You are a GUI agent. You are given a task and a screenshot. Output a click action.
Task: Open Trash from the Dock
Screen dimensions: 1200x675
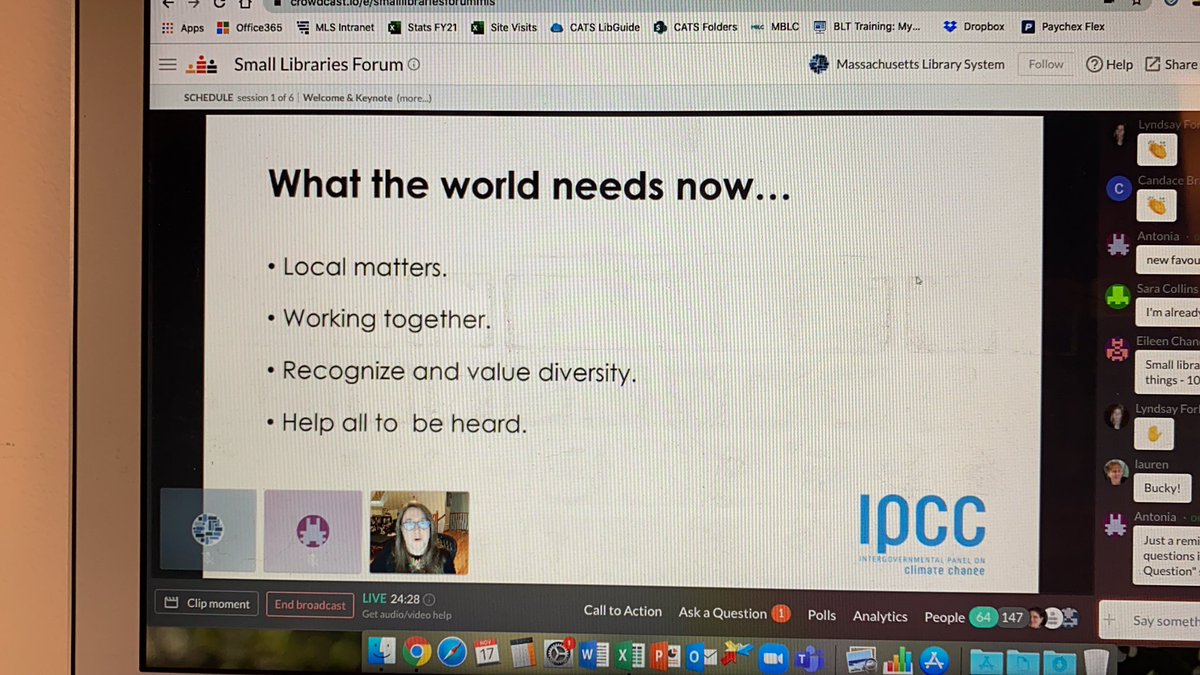(x=1097, y=660)
